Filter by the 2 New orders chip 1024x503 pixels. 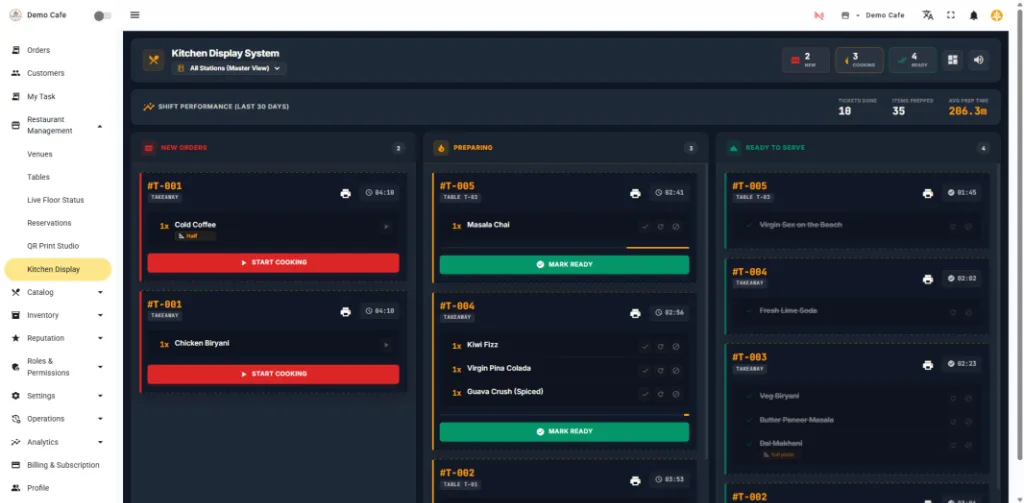(x=805, y=60)
